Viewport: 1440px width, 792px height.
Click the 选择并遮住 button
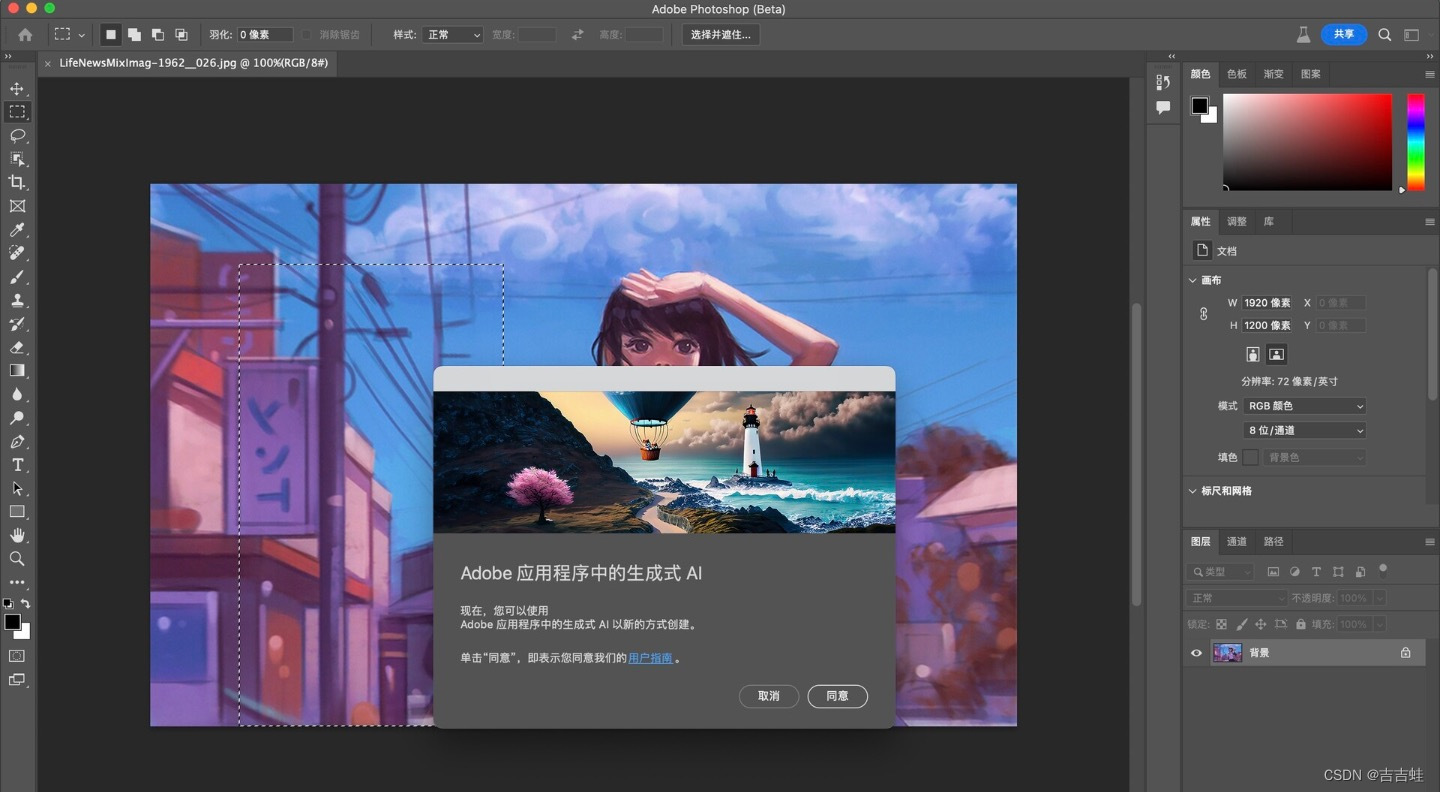tap(721, 34)
